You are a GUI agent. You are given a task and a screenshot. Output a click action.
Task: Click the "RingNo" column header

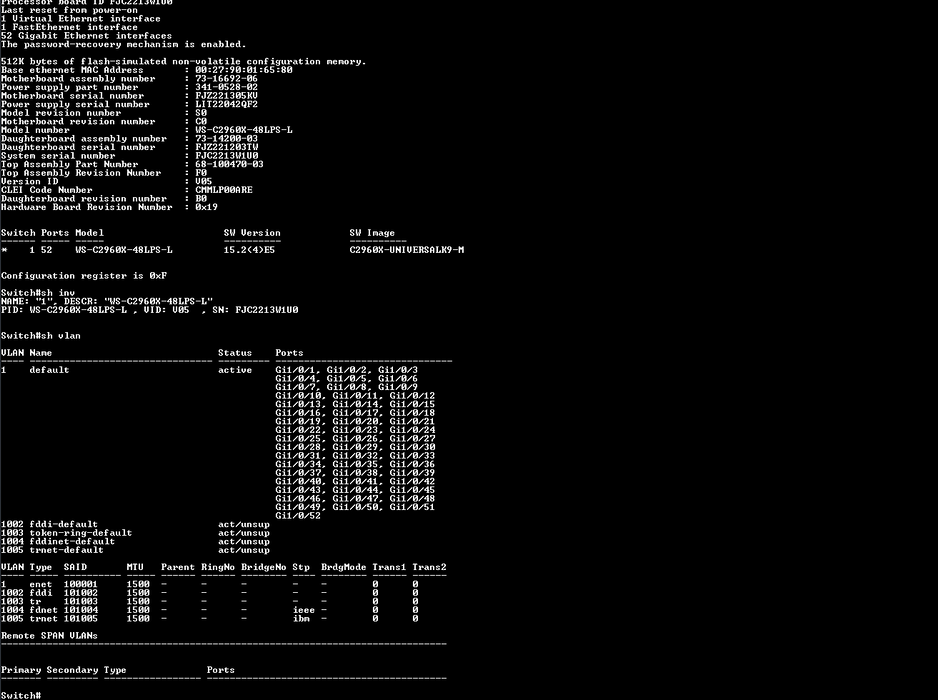pyautogui.click(x=218, y=567)
